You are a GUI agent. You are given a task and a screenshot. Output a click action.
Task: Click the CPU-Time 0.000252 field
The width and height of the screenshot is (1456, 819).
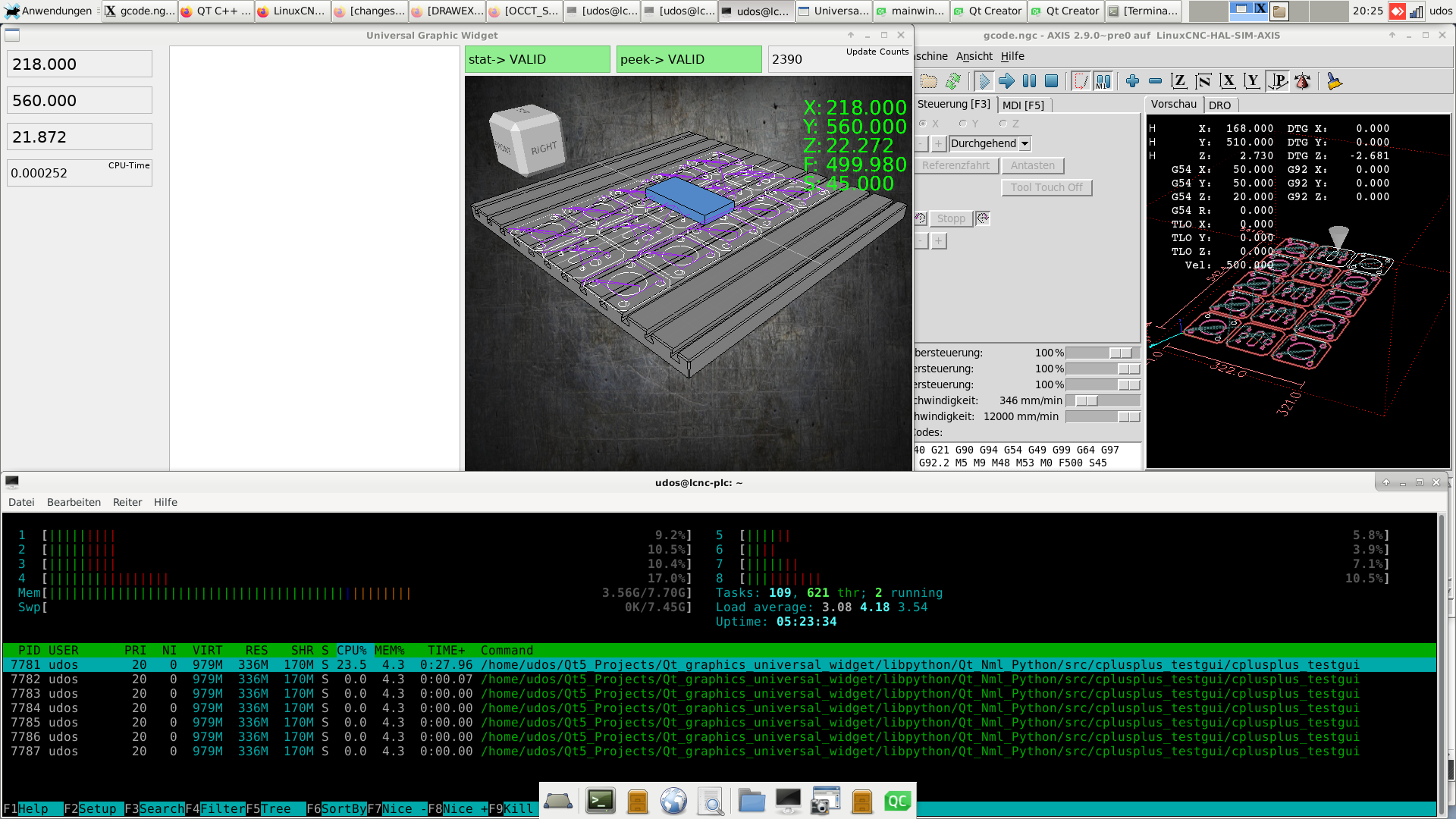coord(80,173)
